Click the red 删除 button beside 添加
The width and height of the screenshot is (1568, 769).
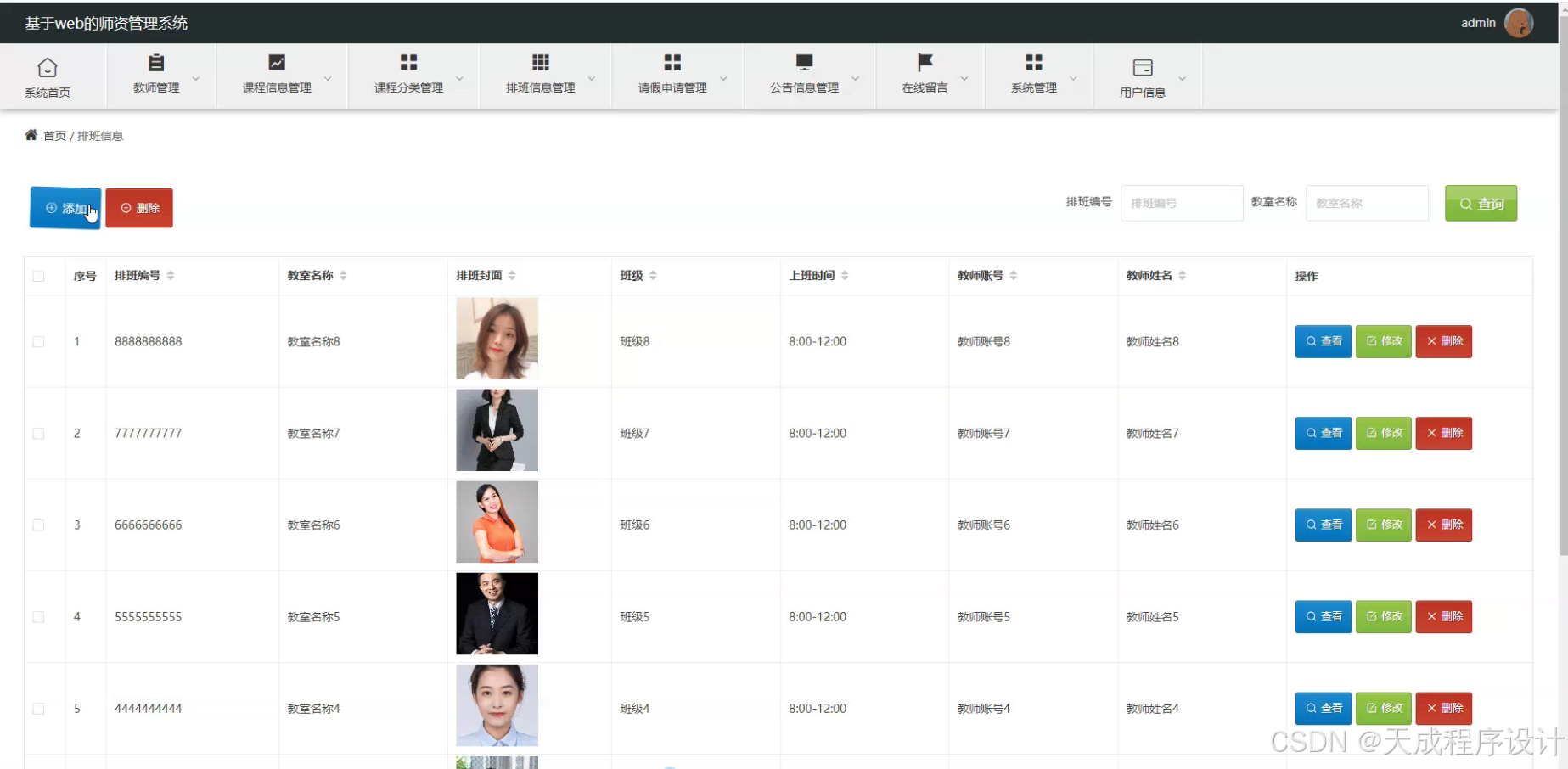click(139, 208)
